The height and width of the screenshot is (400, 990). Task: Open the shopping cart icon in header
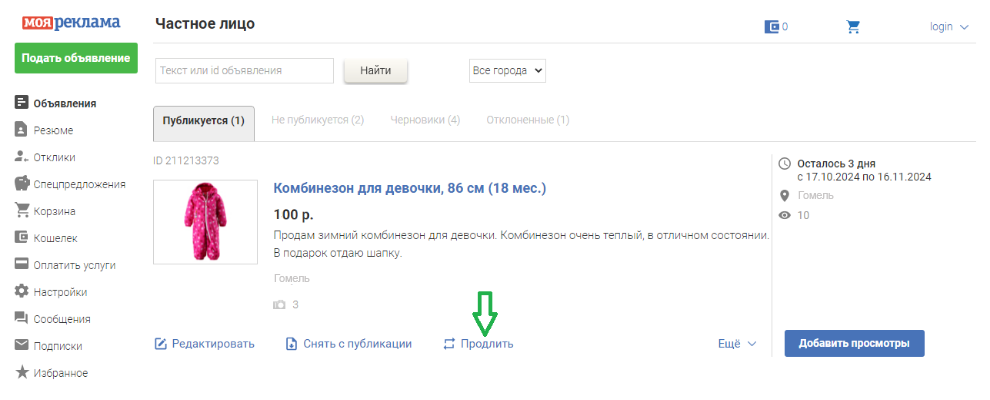point(853,27)
